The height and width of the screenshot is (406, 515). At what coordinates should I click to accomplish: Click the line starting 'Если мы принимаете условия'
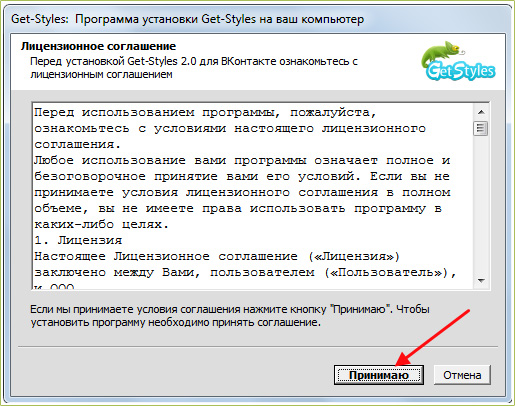coord(230,309)
